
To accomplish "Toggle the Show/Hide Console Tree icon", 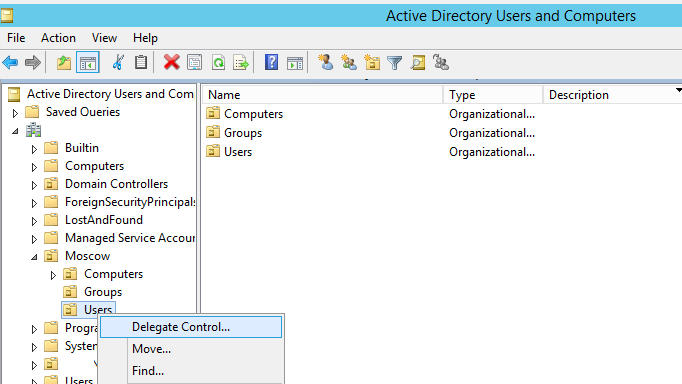I will 88,63.
